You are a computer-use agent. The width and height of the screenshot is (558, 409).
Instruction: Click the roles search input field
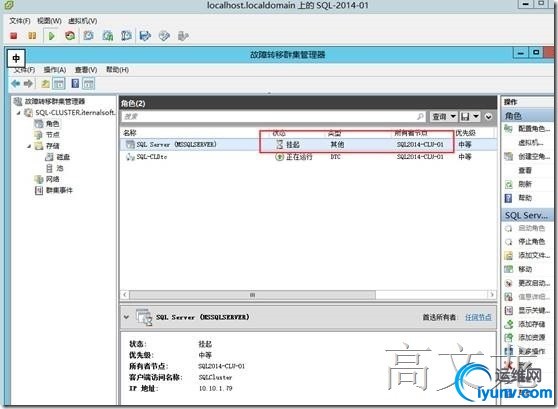[x=273, y=117]
